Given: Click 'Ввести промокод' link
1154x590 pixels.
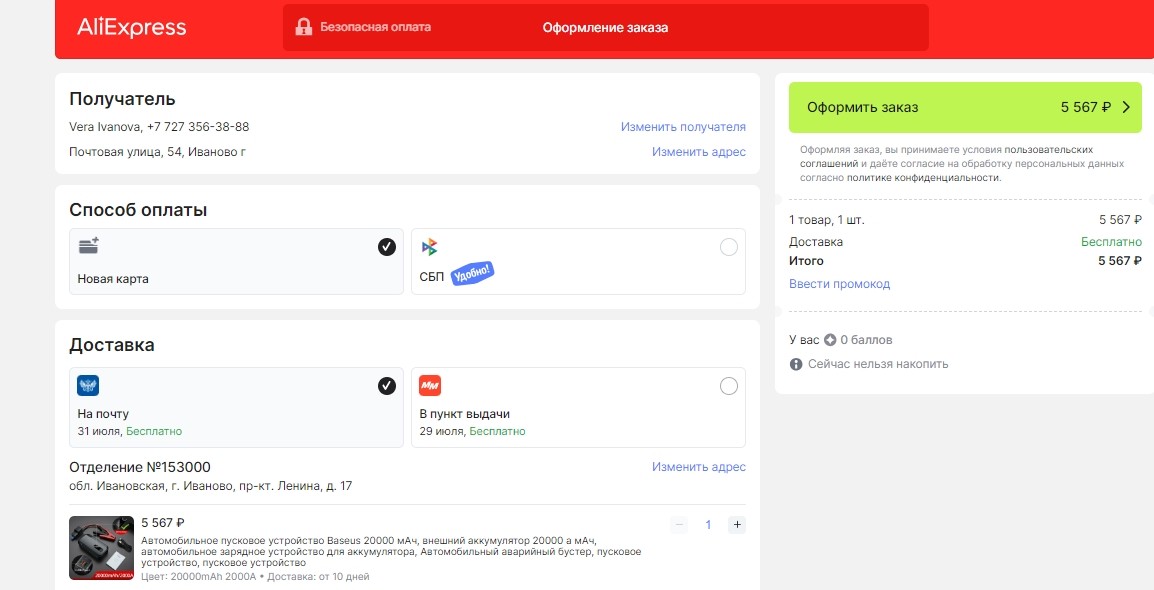Looking at the screenshot, I should click(x=840, y=284).
